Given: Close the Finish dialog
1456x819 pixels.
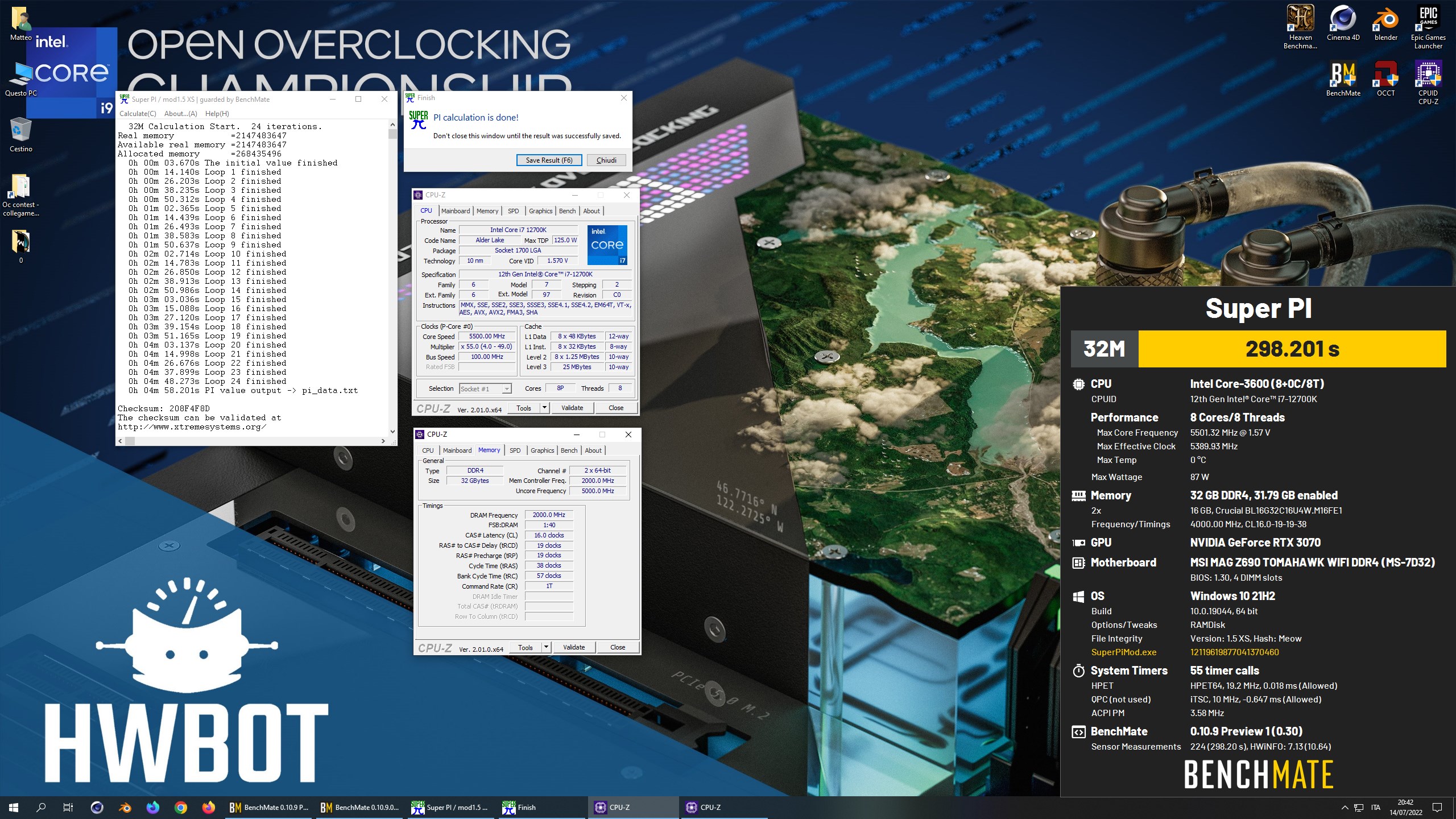Looking at the screenshot, I should (x=623, y=98).
